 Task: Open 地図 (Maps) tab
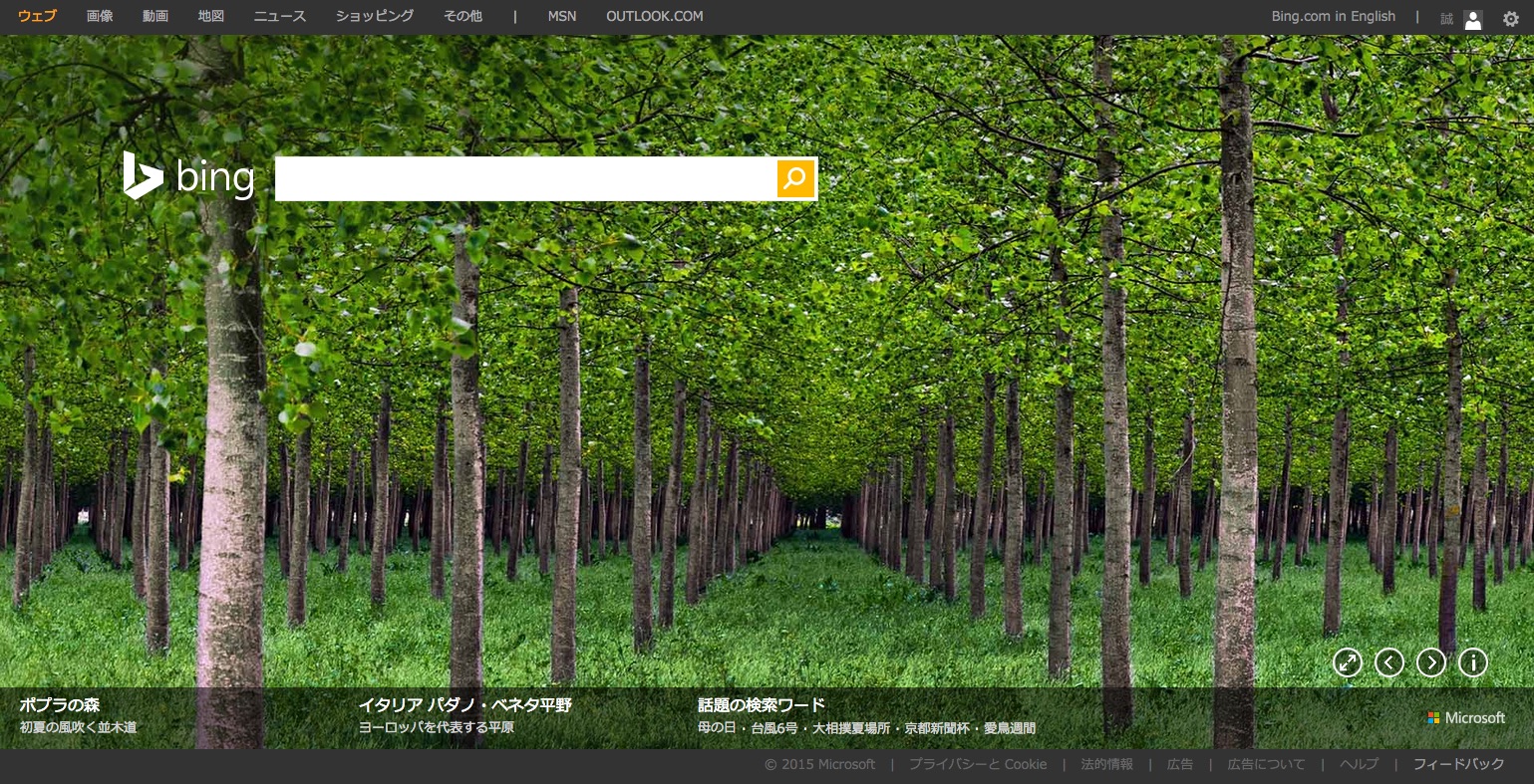tap(211, 16)
